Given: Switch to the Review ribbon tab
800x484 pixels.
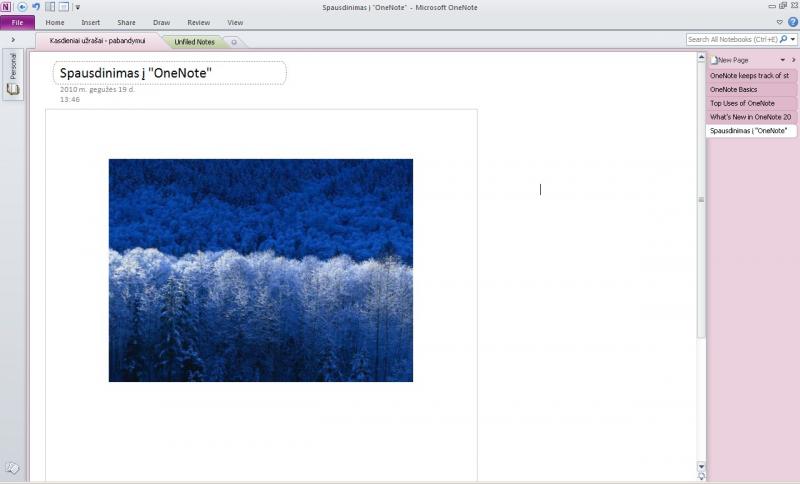Looking at the screenshot, I should (198, 22).
